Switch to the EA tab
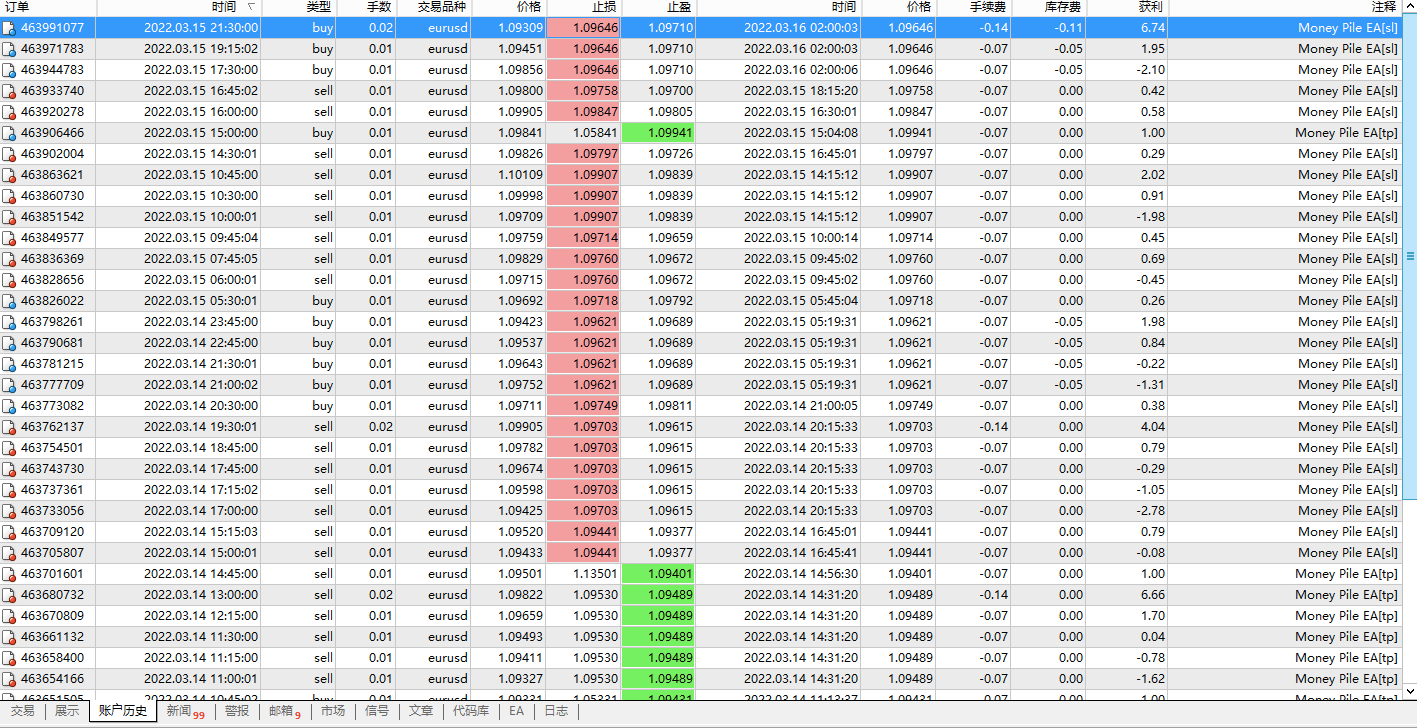 tap(516, 711)
